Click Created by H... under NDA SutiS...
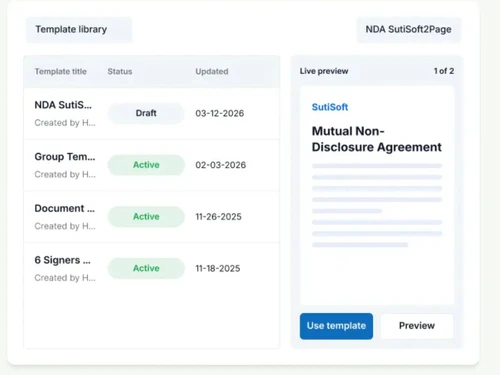The image size is (500, 375). [65, 123]
